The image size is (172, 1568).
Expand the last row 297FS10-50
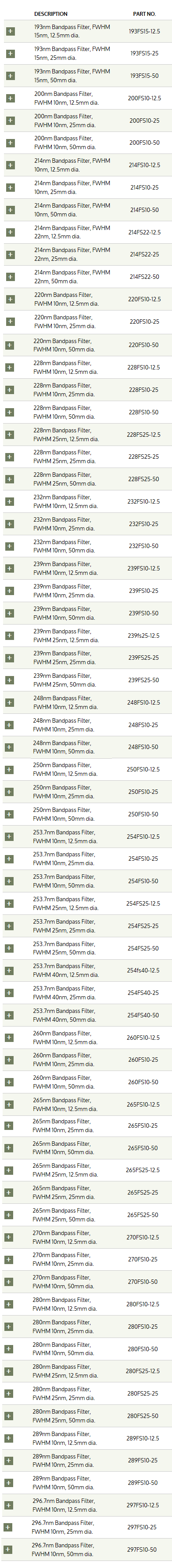7,1550
